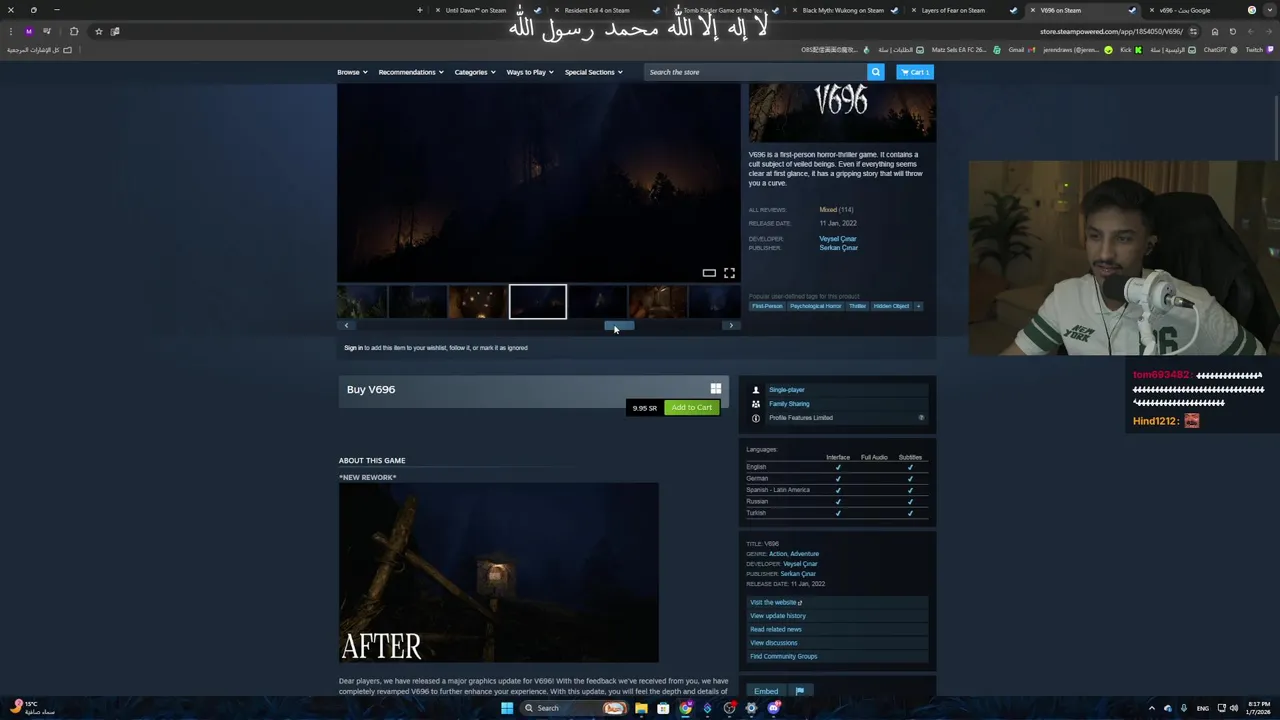The width and height of the screenshot is (1280, 720).
Task: Click the right arrow of thumbnail strip
Action: [x=731, y=325]
